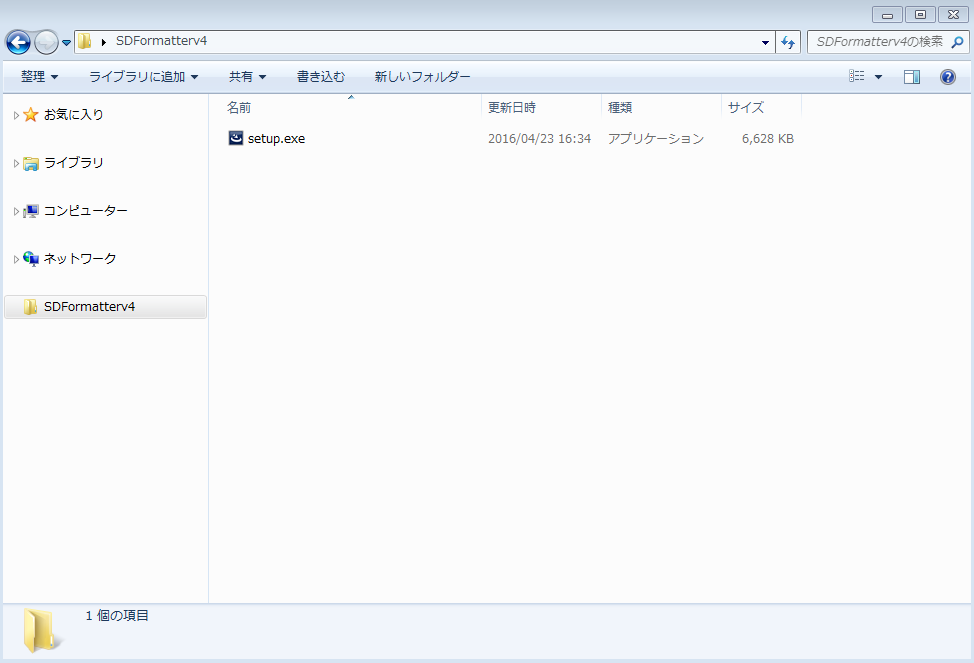Close the Explorer window
Screen dimensions: 974x663
953,14
